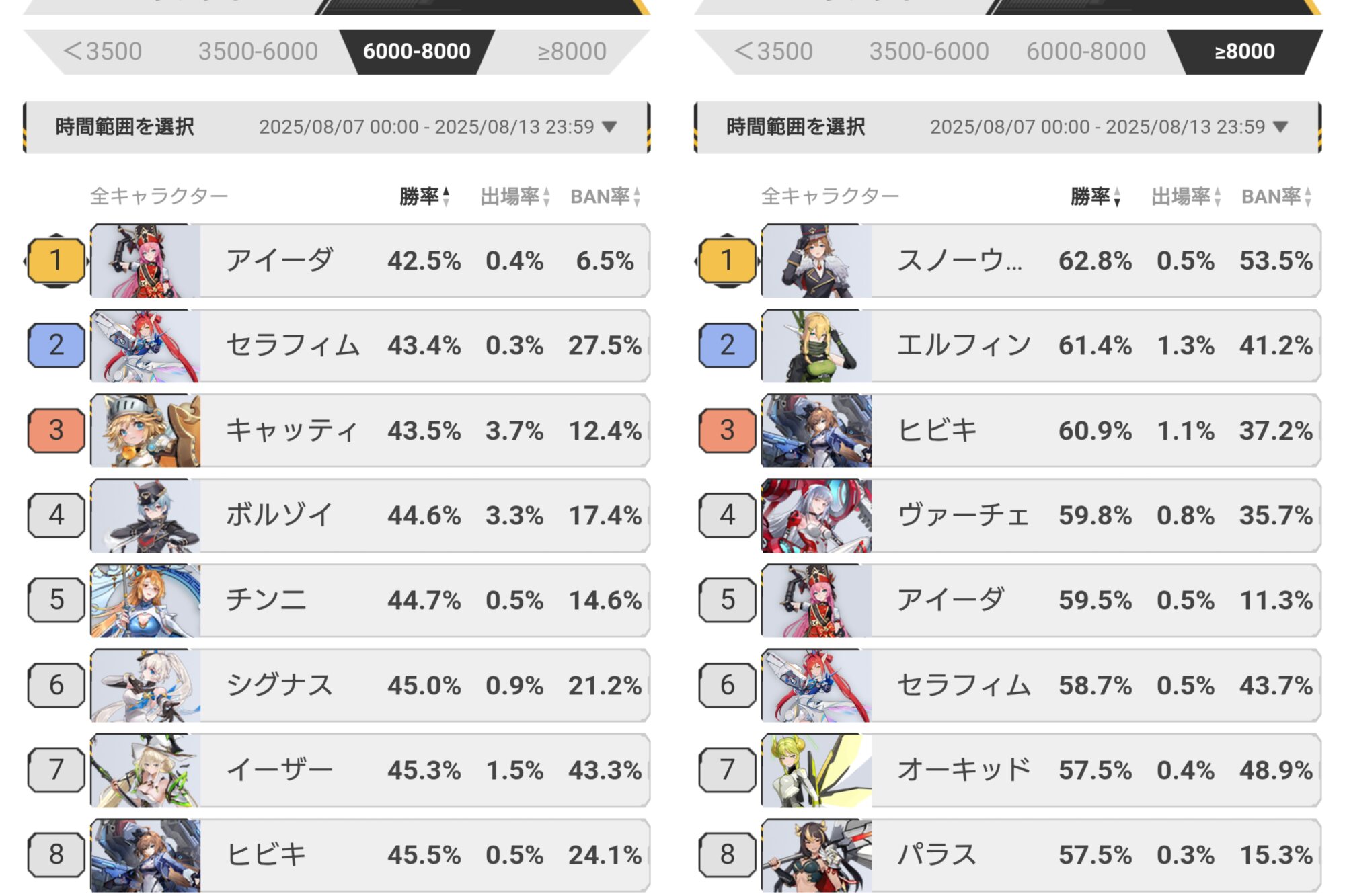
Task: Click Aida's portrait in left ranking
Action: click(145, 261)
